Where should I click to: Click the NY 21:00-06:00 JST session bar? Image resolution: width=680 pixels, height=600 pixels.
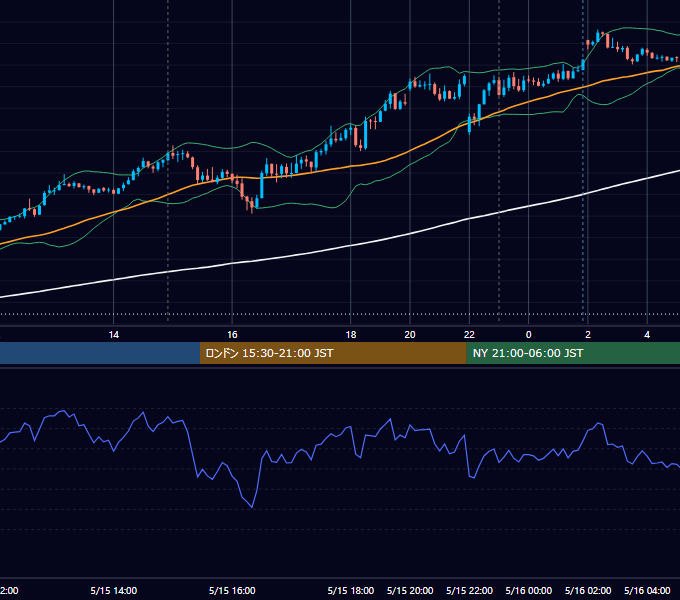[x=573, y=353]
